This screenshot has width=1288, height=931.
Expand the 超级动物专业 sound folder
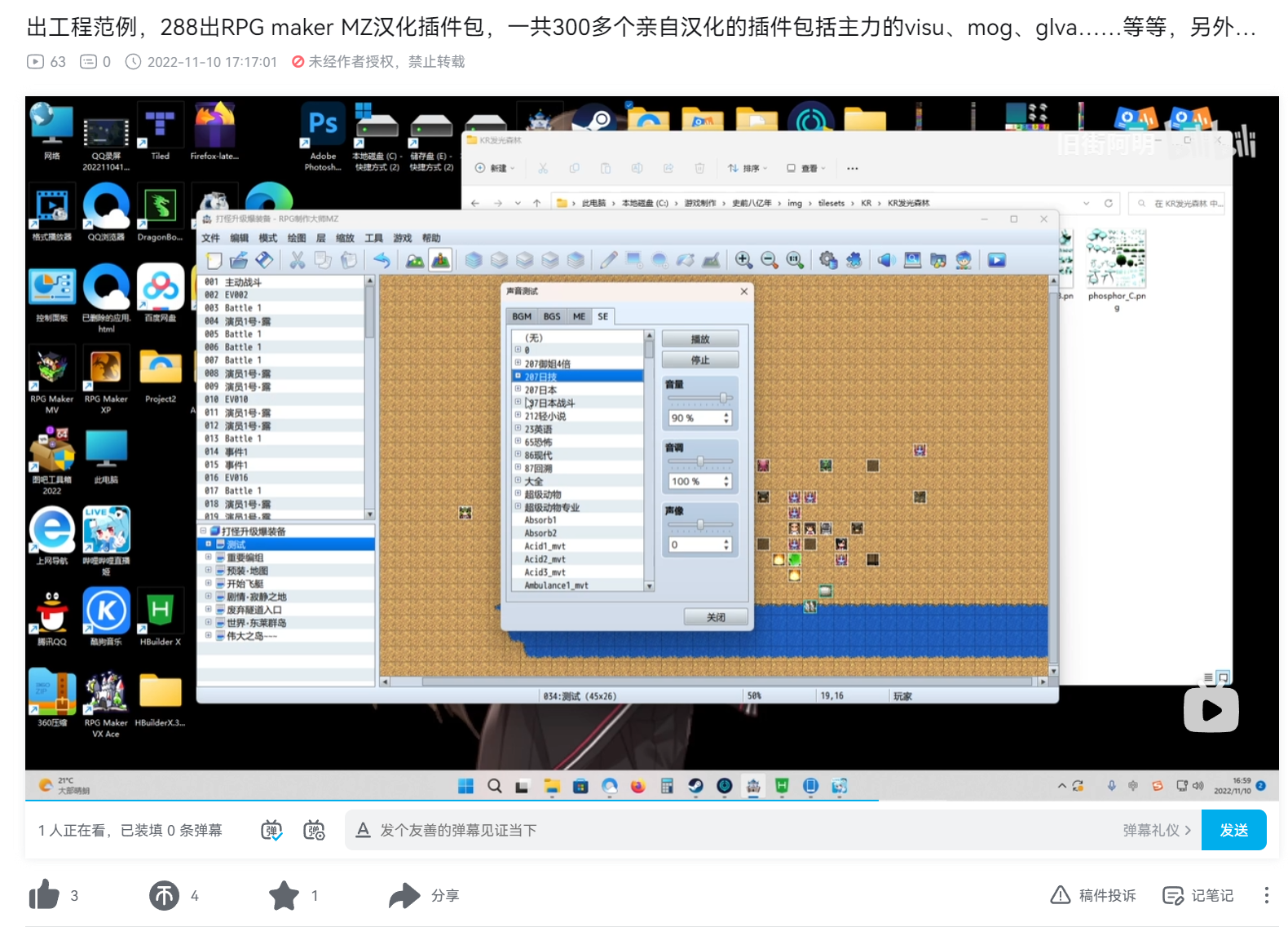tap(518, 506)
